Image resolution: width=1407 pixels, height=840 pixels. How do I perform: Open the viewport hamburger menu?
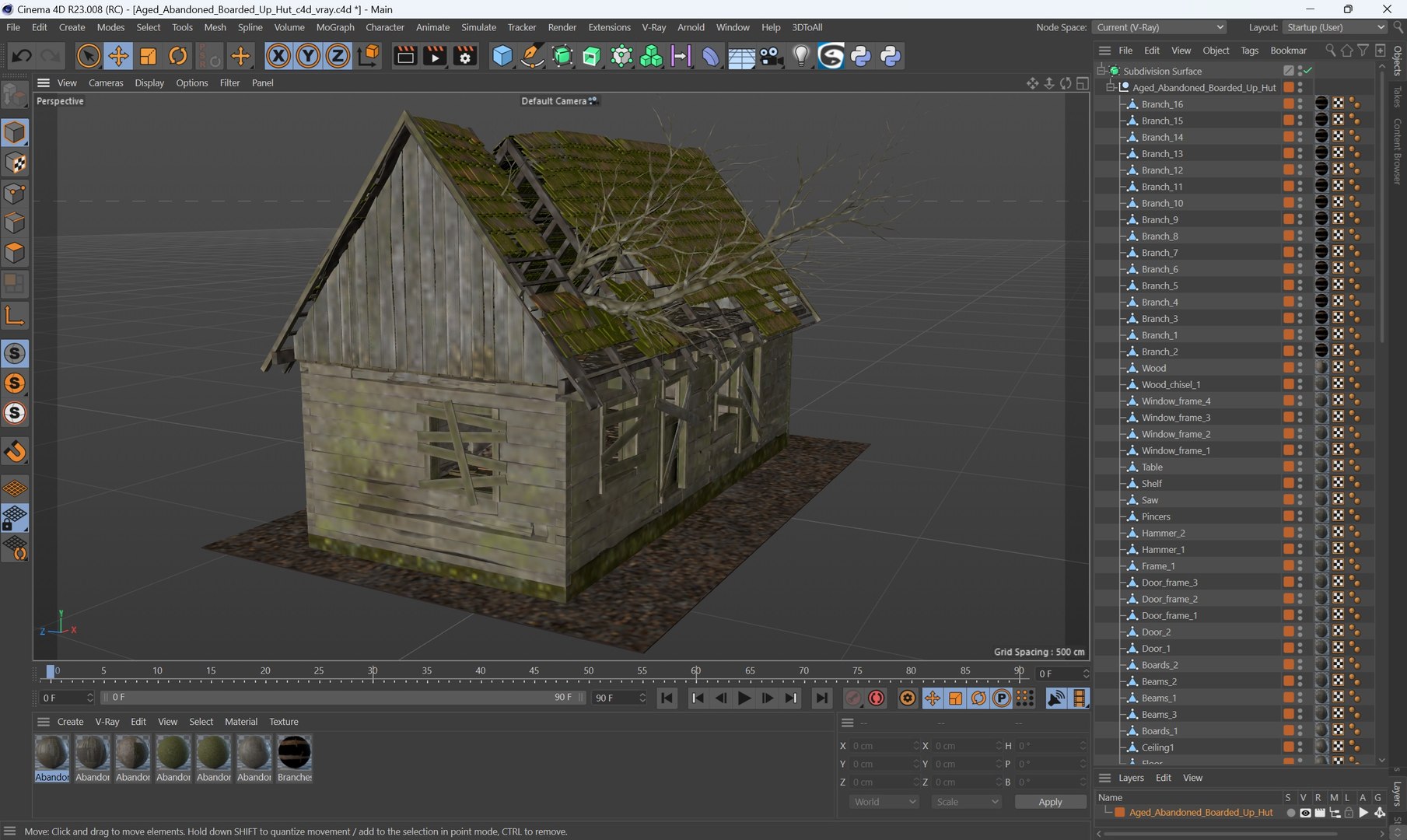click(44, 82)
